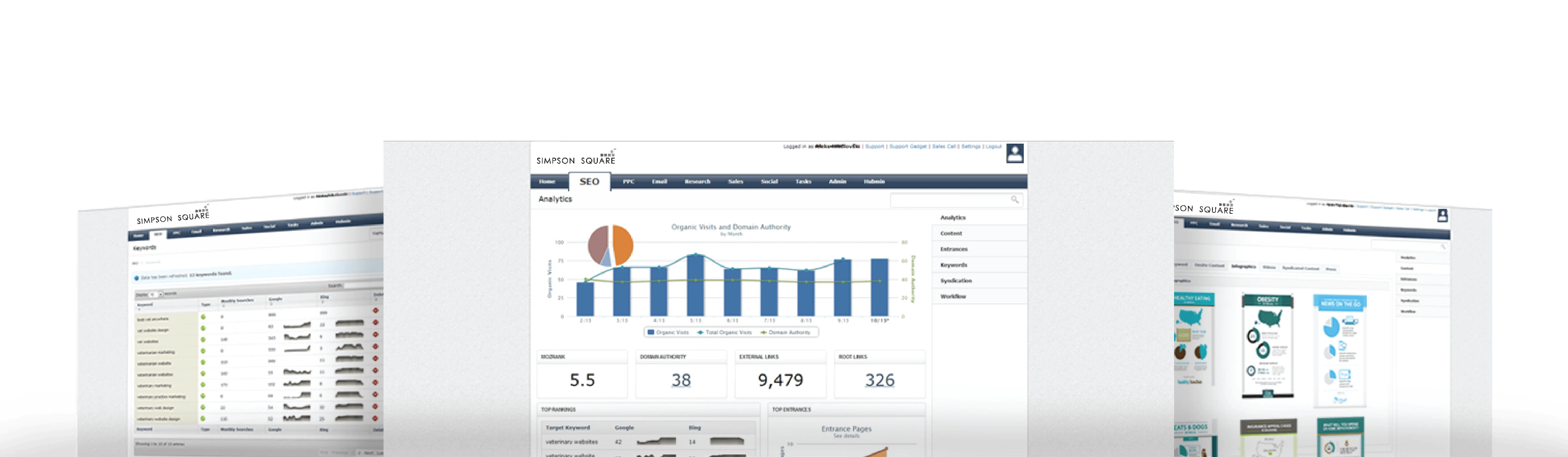Click the user profile avatar icon in center window
The height and width of the screenshot is (457, 1568).
coord(1015,153)
